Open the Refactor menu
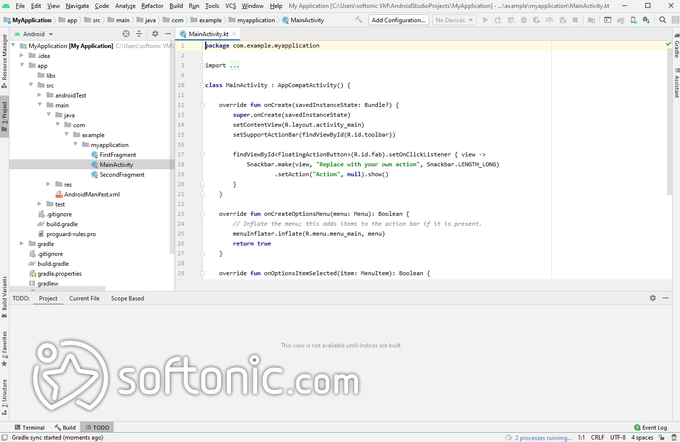This screenshot has height=442, width=680. click(x=152, y=6)
